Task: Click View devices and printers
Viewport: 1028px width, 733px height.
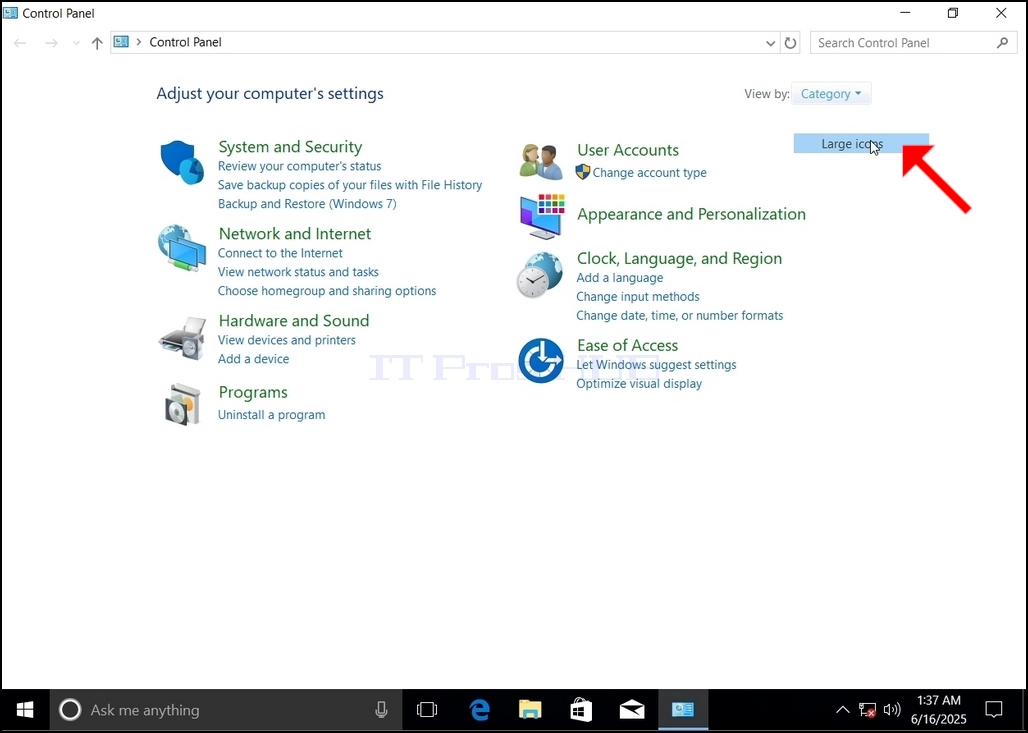Action: [287, 340]
